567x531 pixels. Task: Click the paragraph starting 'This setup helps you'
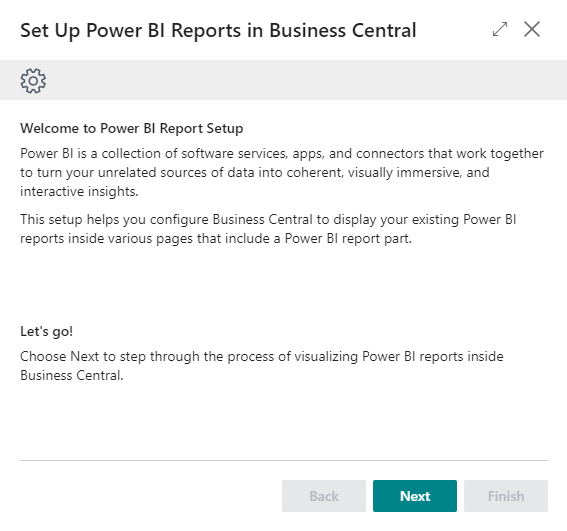268,229
